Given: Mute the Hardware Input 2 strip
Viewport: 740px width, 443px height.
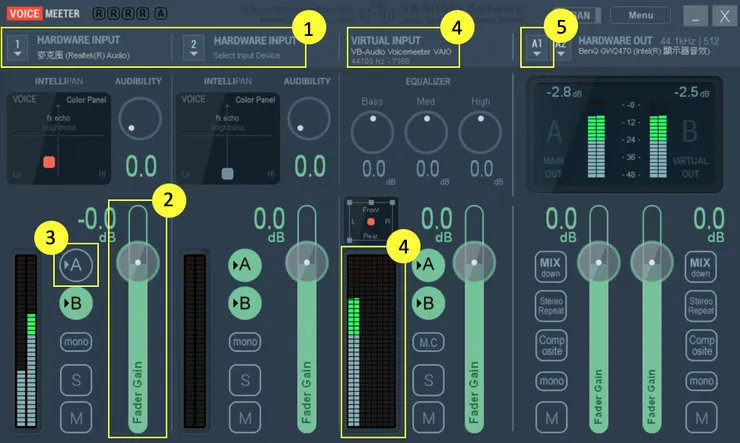Looking at the screenshot, I should (x=244, y=418).
